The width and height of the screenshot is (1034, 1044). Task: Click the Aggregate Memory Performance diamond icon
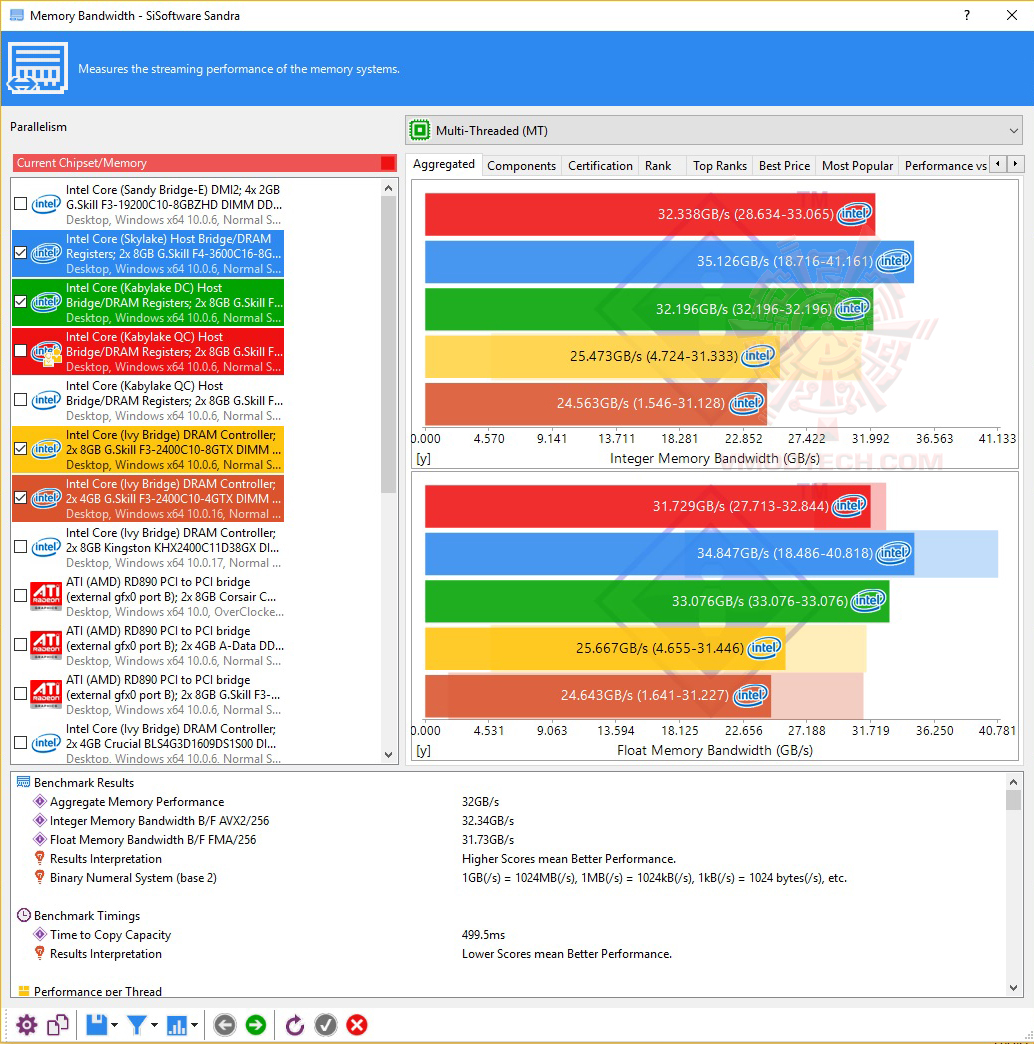click(x=40, y=802)
